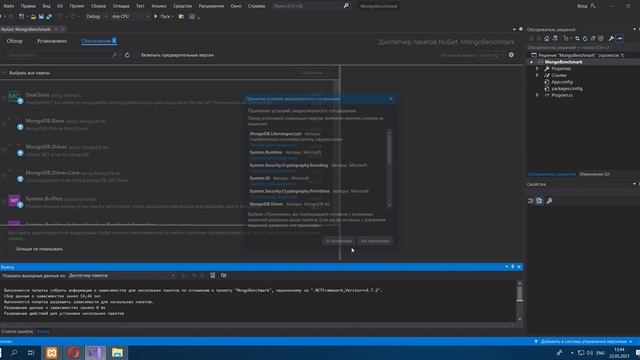The image size is (640, 360).
Task: Click the Save file toolbar icon
Action: coord(41,17)
